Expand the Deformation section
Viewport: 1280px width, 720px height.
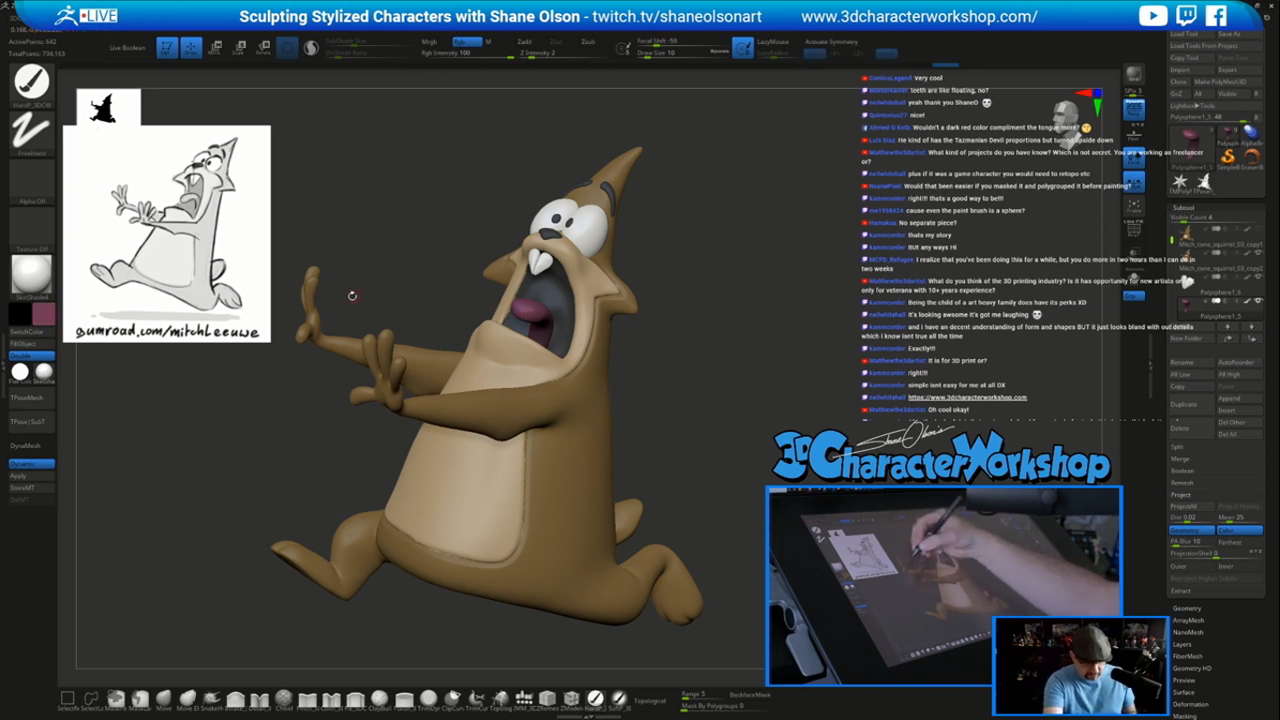tap(1190, 704)
